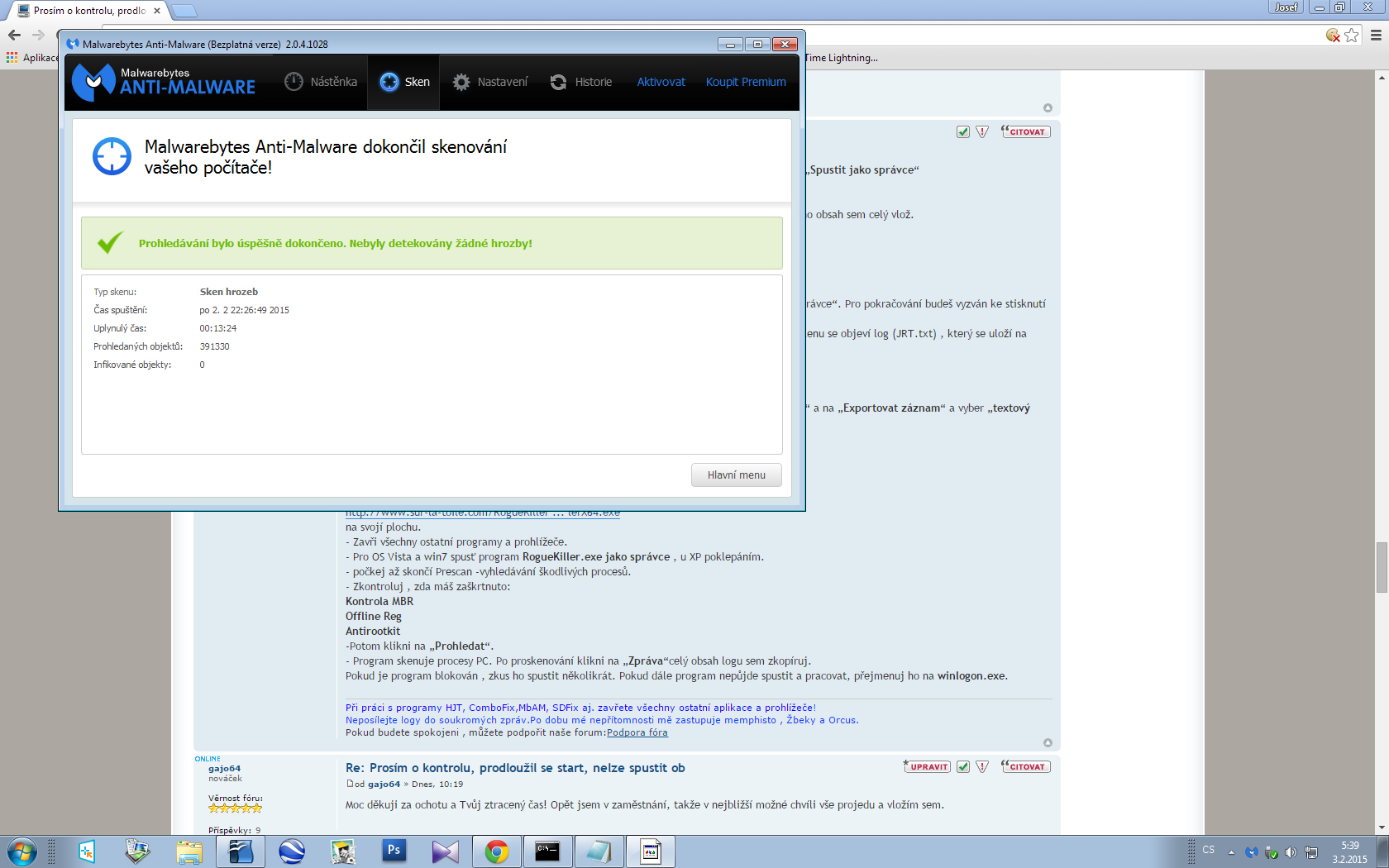
Task: Click the Aktivovat link in Malwarebytes
Action: 661,82
